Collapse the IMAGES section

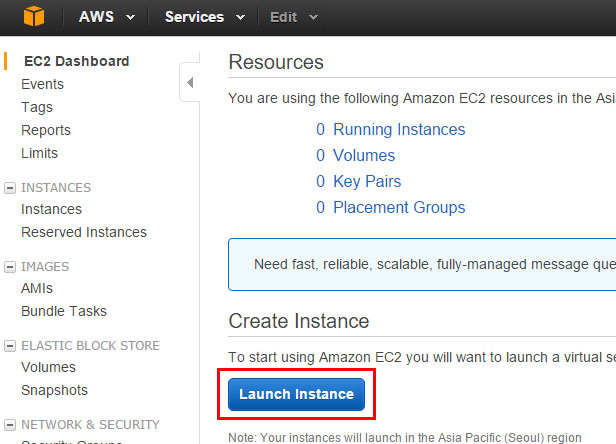[10, 267]
